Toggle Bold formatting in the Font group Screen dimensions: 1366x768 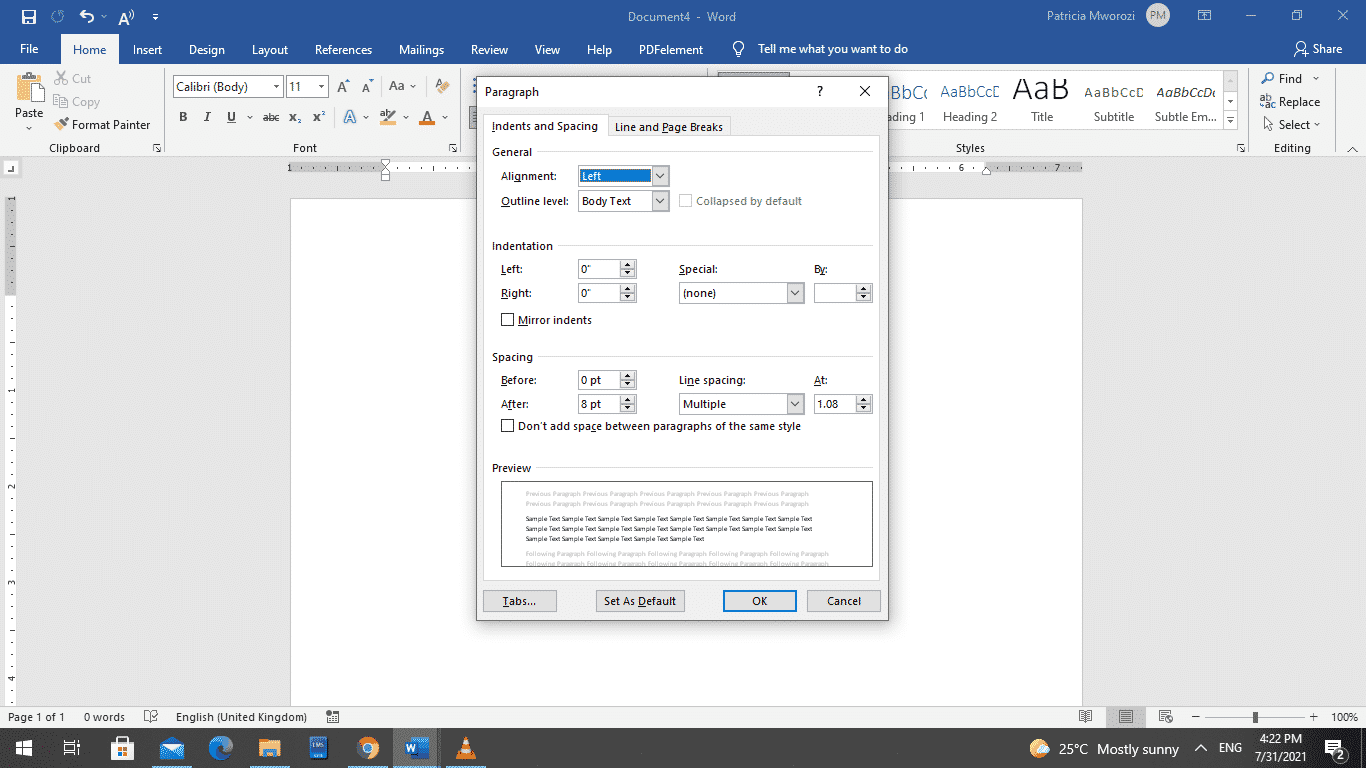pyautogui.click(x=183, y=117)
